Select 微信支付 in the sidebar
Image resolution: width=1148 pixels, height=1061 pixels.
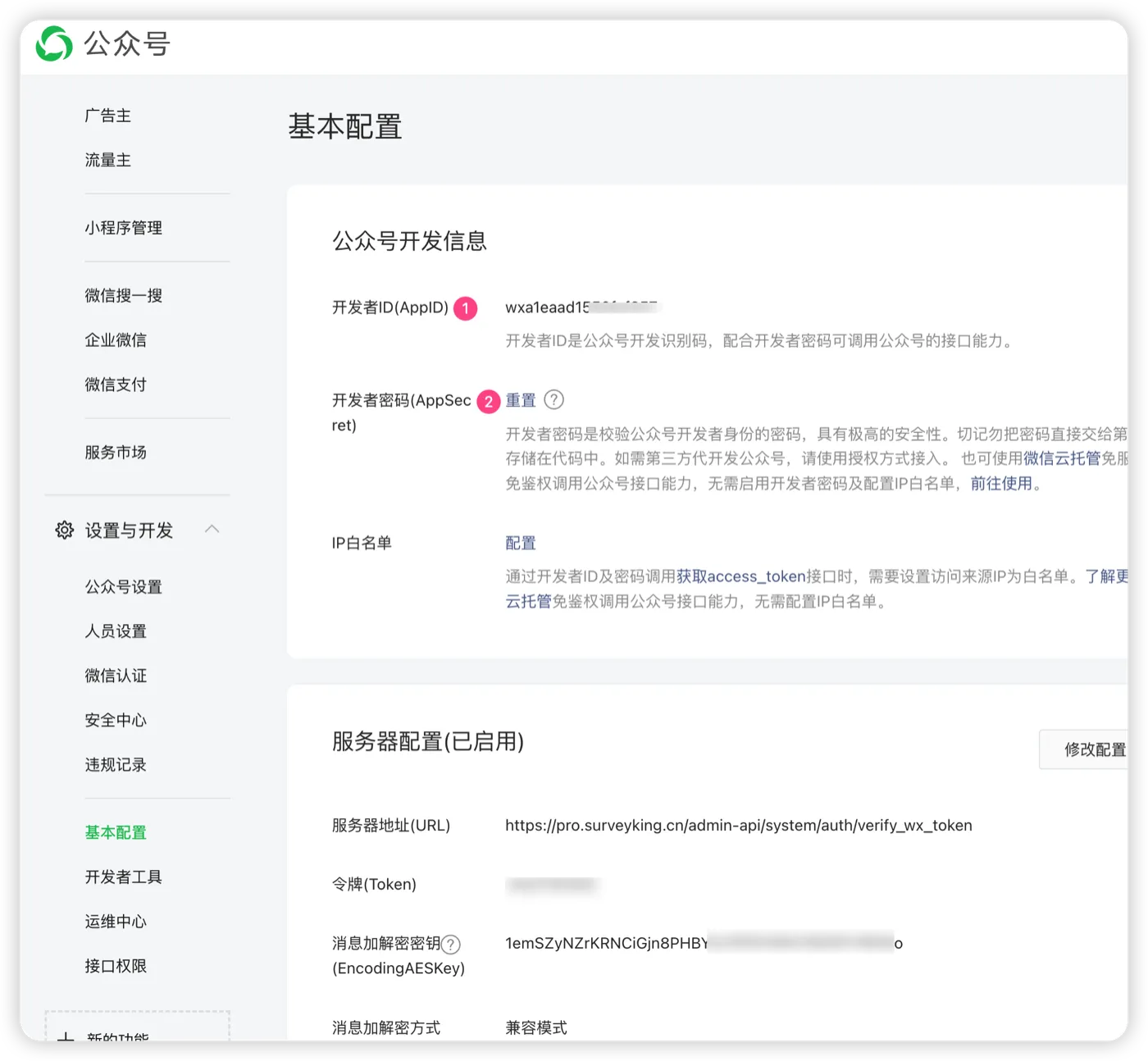116,385
